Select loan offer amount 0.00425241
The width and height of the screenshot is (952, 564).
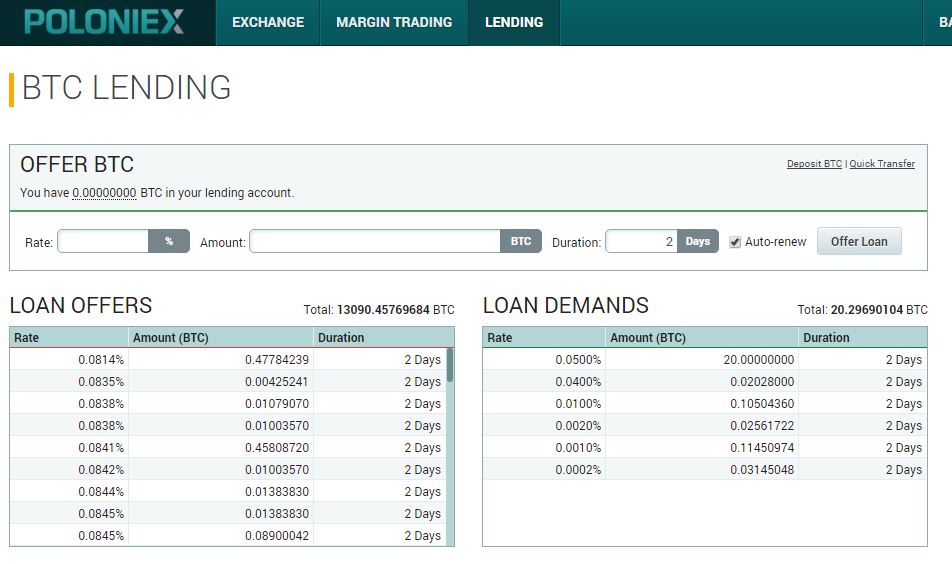(277, 381)
